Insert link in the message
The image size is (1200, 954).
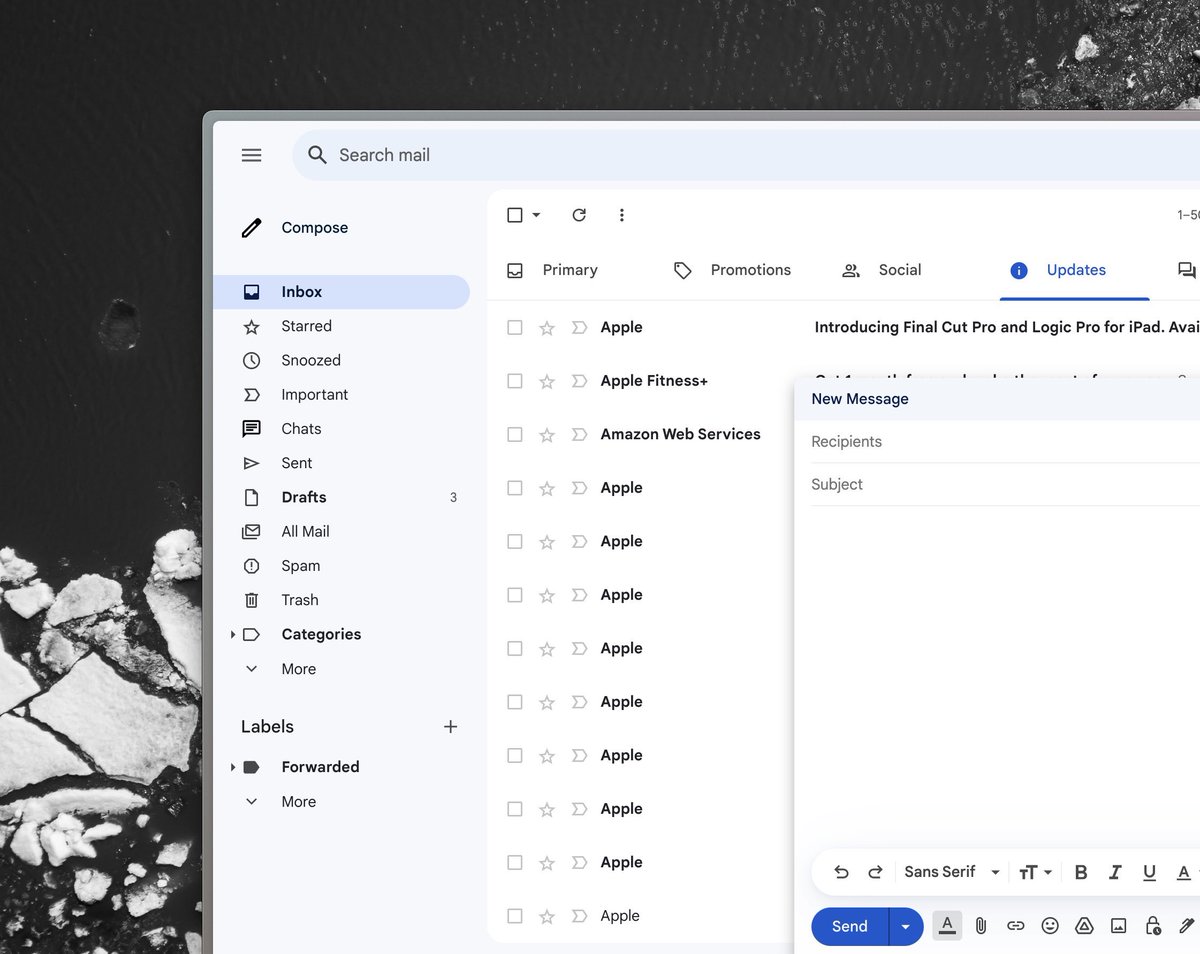1016,926
